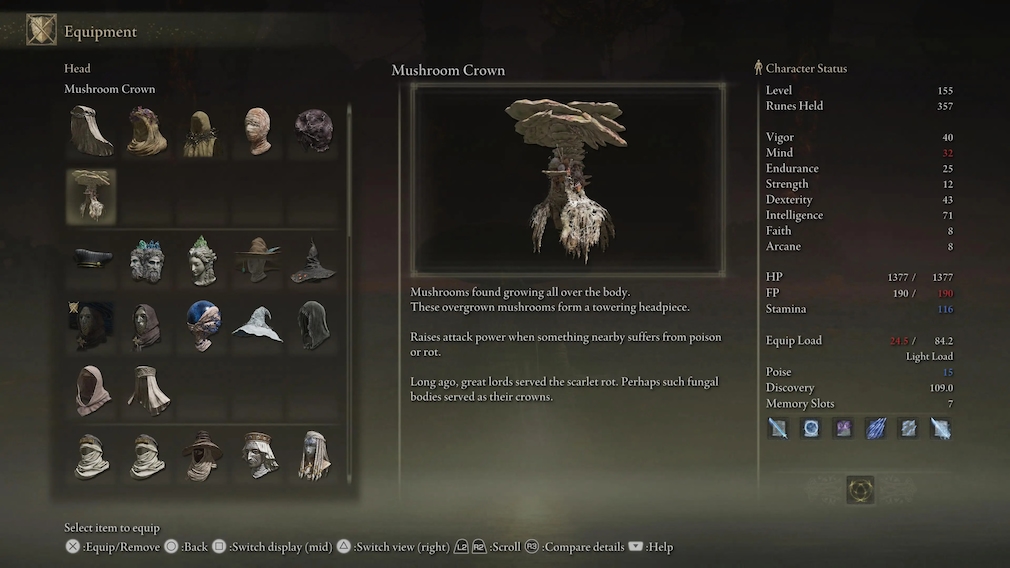Click the Mushroom Crown preview image

(568, 180)
